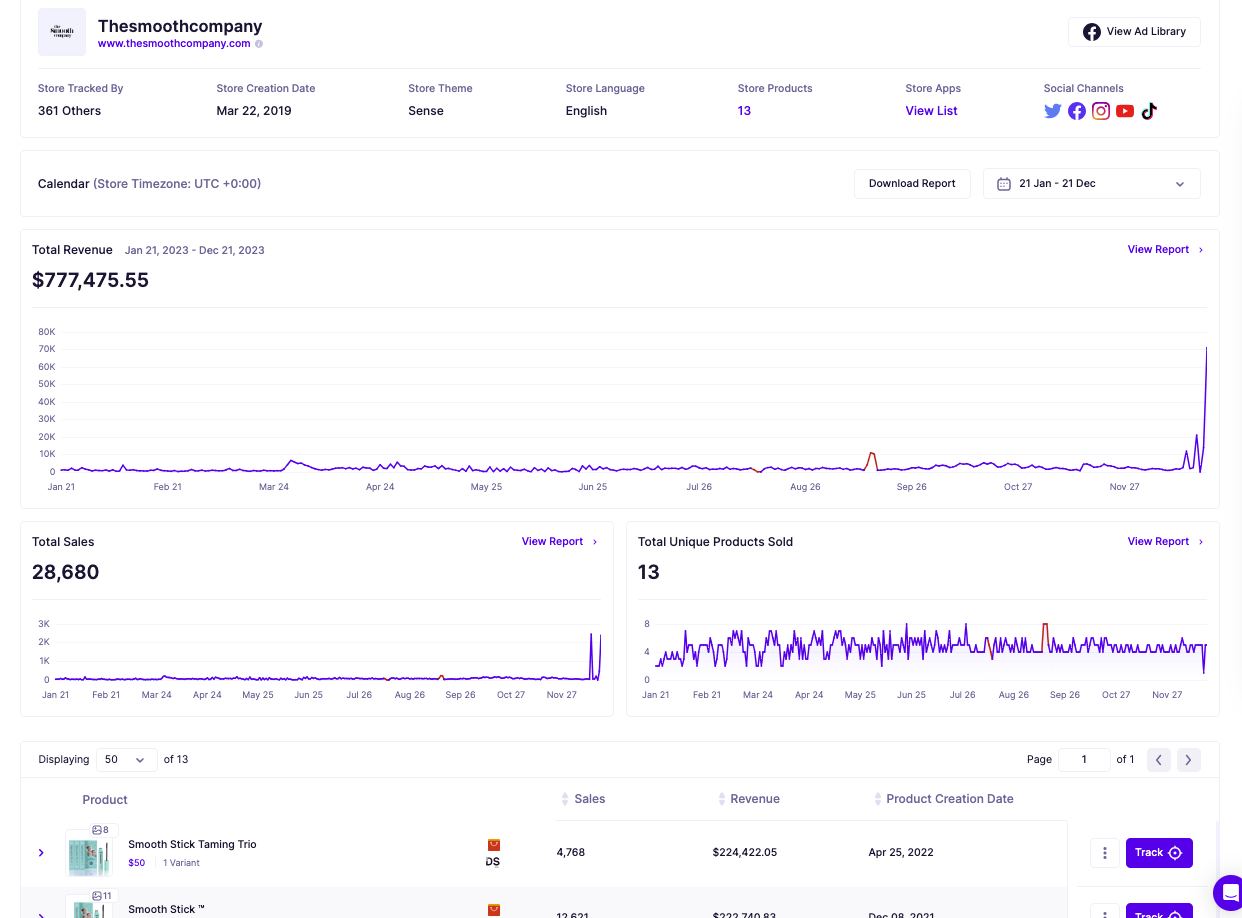This screenshot has width=1242, height=918.
Task: Click the info icon next to the store URL
Action: point(259,43)
